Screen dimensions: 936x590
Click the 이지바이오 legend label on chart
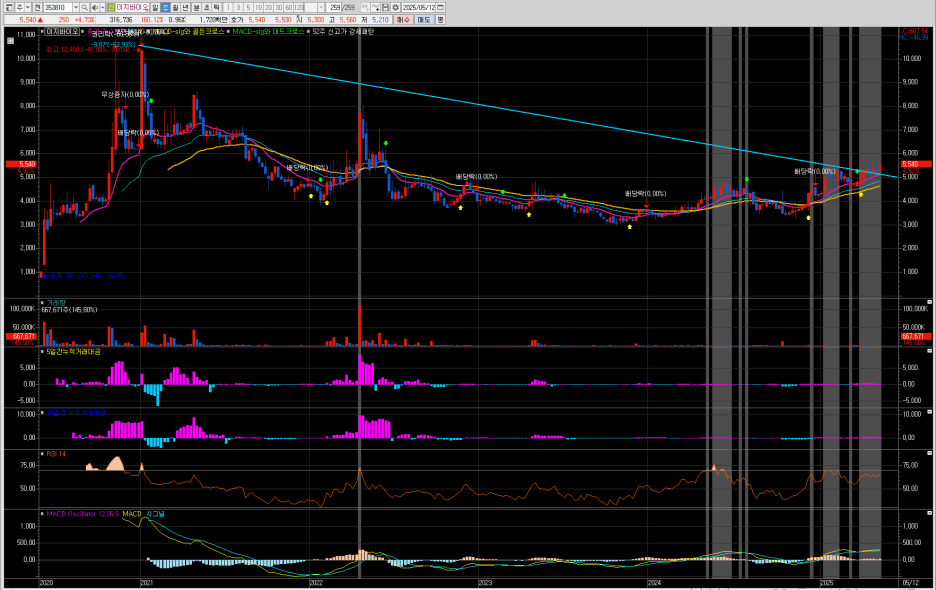(63, 32)
